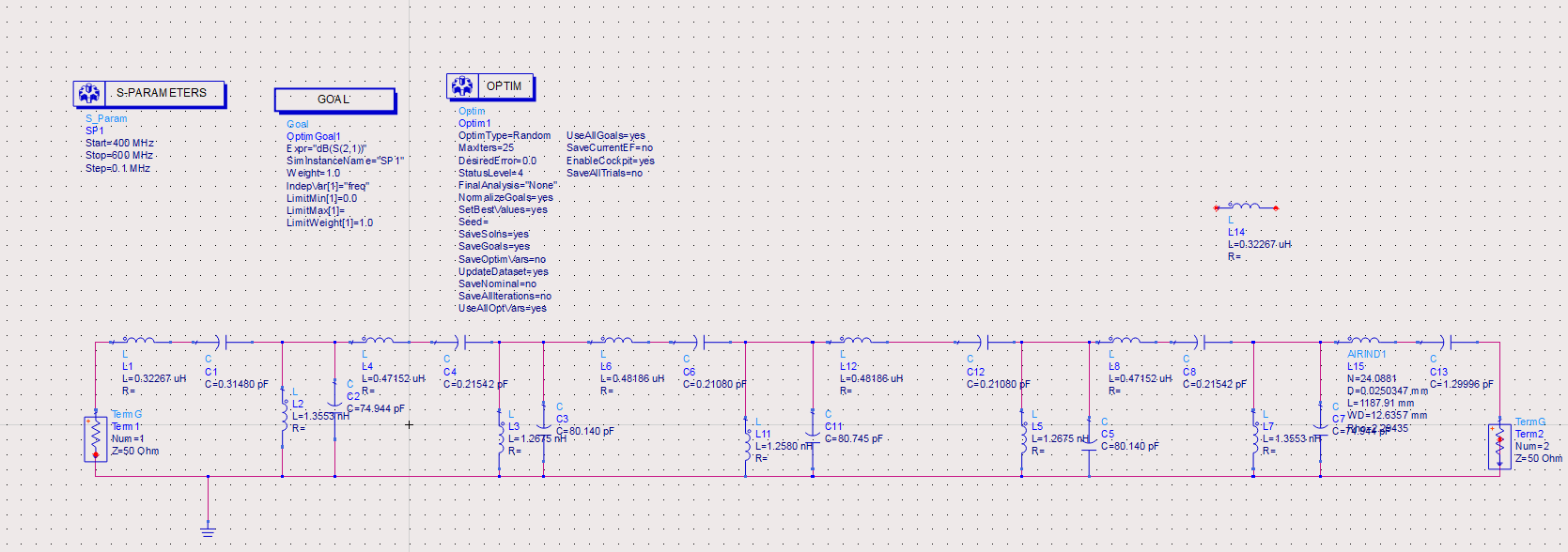Viewport: 1568px width, 552px height.
Task: Click L8 value L=0.47152 uH
Action: 1141,379
